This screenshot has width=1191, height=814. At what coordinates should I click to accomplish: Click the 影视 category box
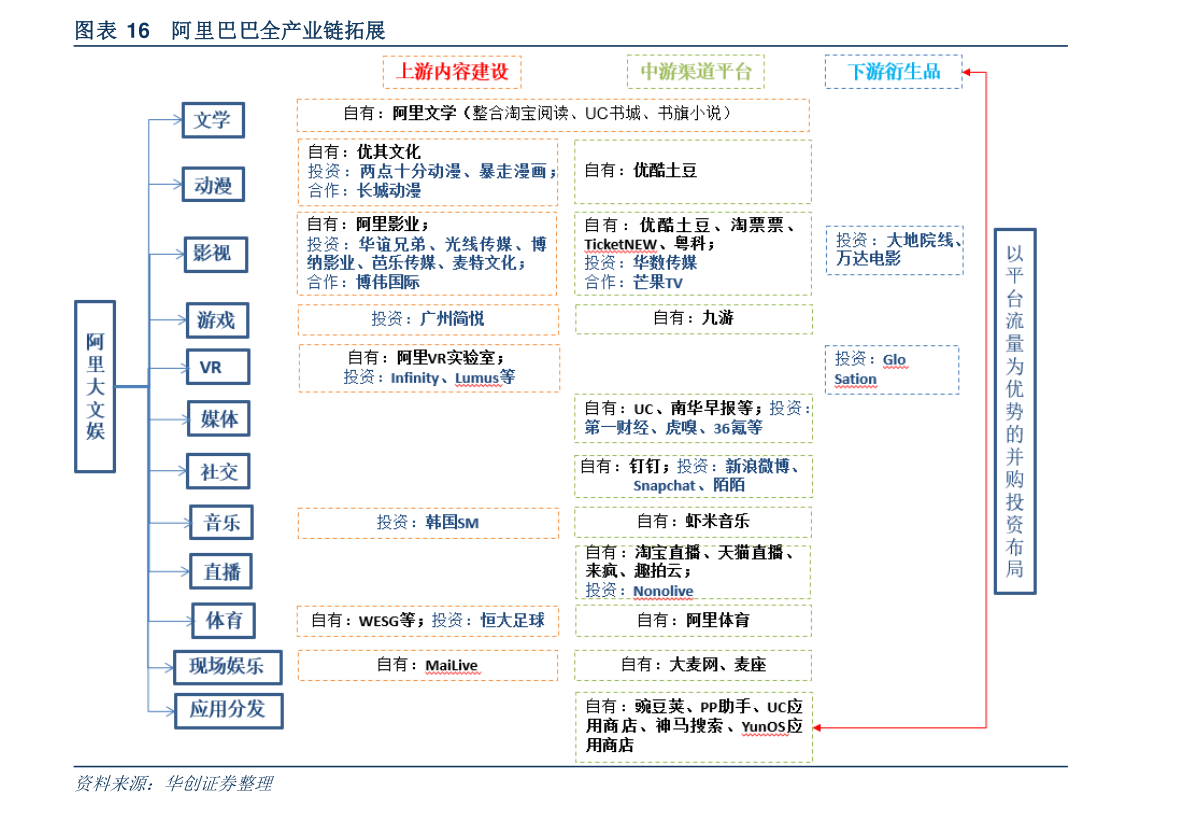pyautogui.click(x=216, y=254)
